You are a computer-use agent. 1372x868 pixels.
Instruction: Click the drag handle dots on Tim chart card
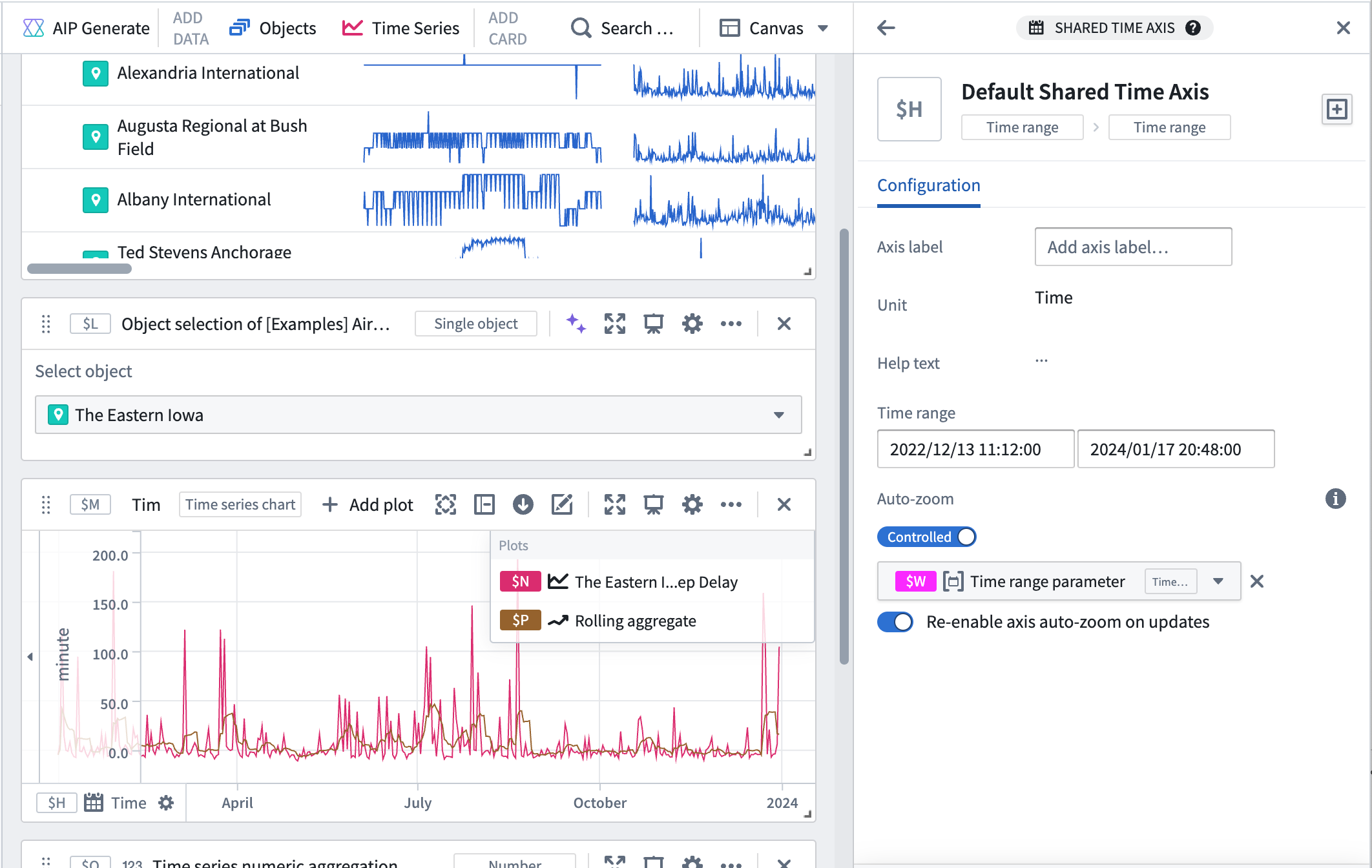[x=47, y=504]
